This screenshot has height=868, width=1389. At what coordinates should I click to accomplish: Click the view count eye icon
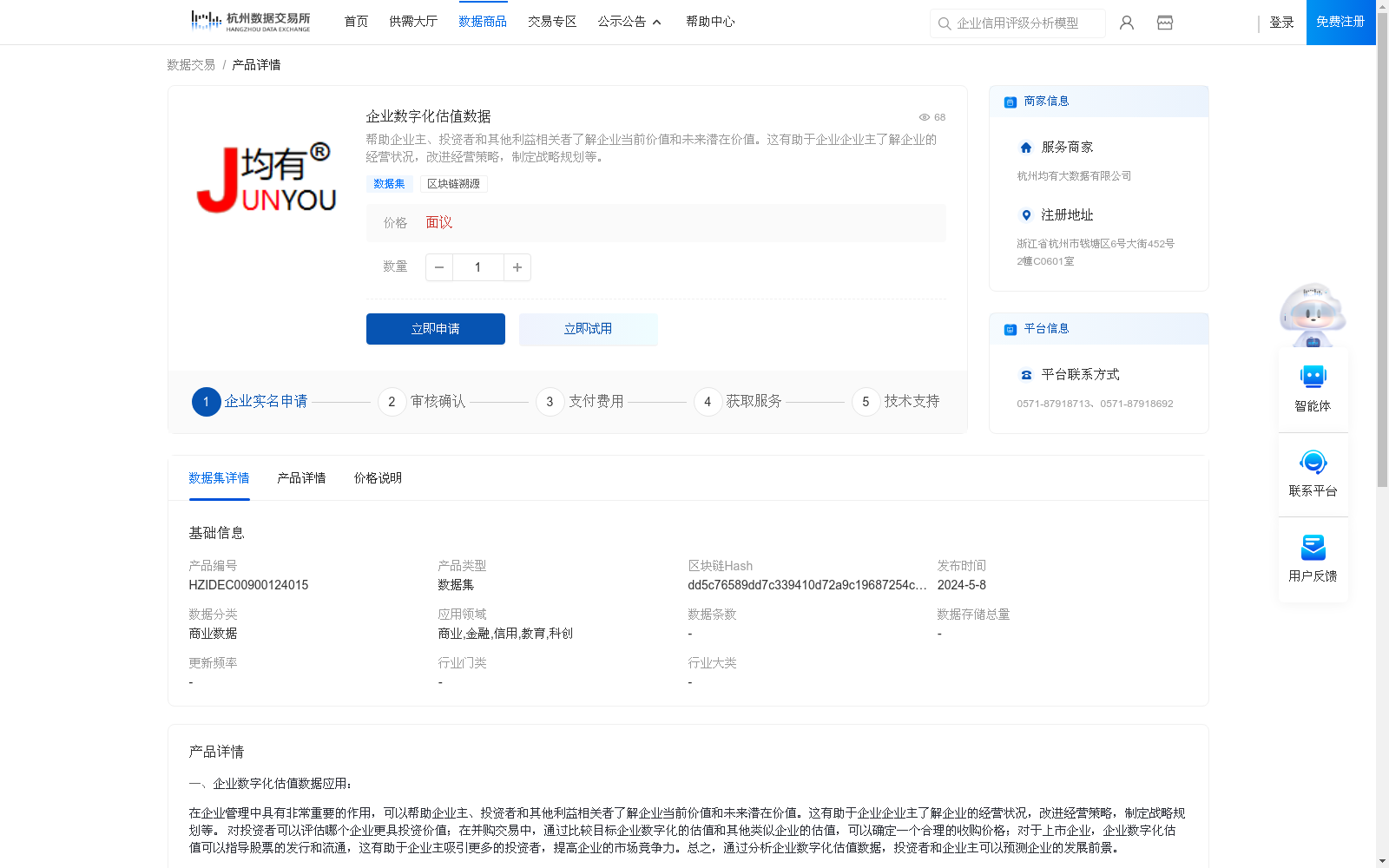(x=925, y=117)
